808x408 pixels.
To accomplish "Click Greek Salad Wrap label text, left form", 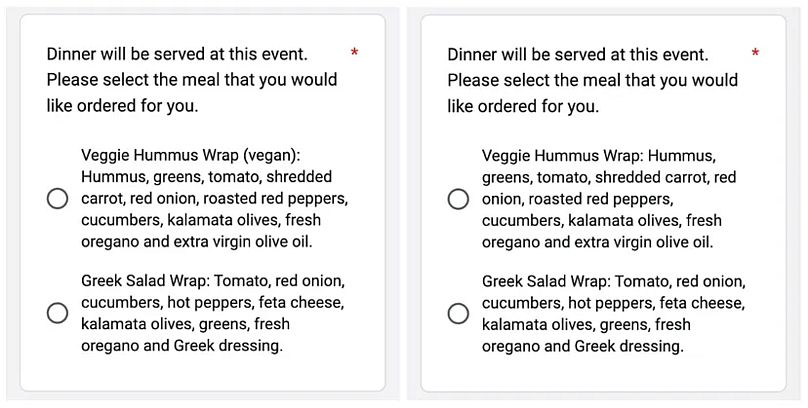I will 212,313.
